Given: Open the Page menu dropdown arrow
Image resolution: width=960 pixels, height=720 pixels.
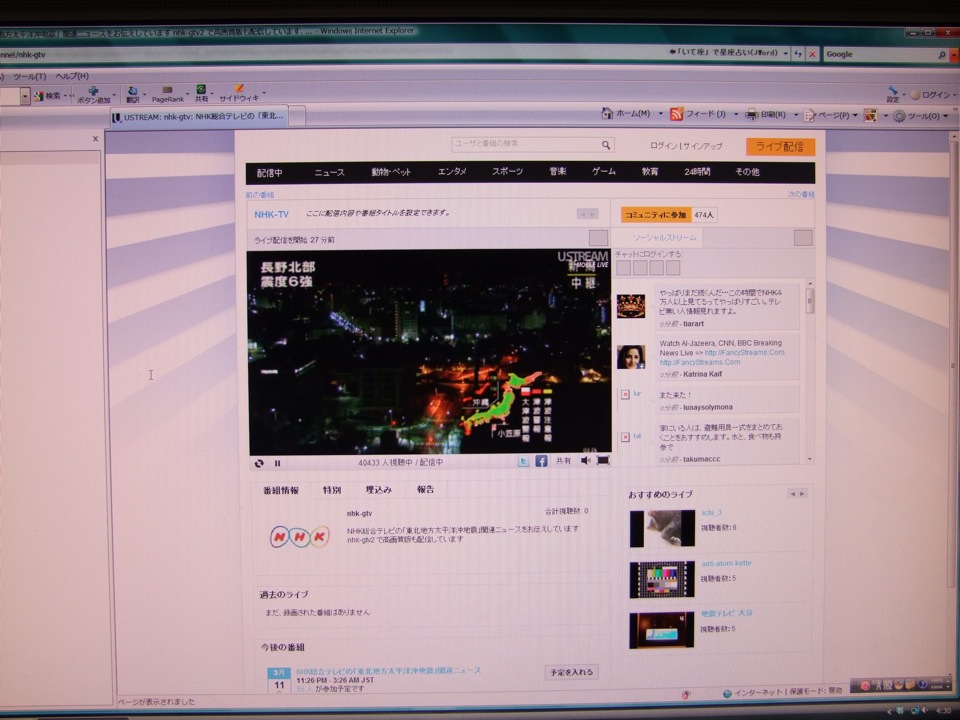Looking at the screenshot, I should (x=855, y=116).
